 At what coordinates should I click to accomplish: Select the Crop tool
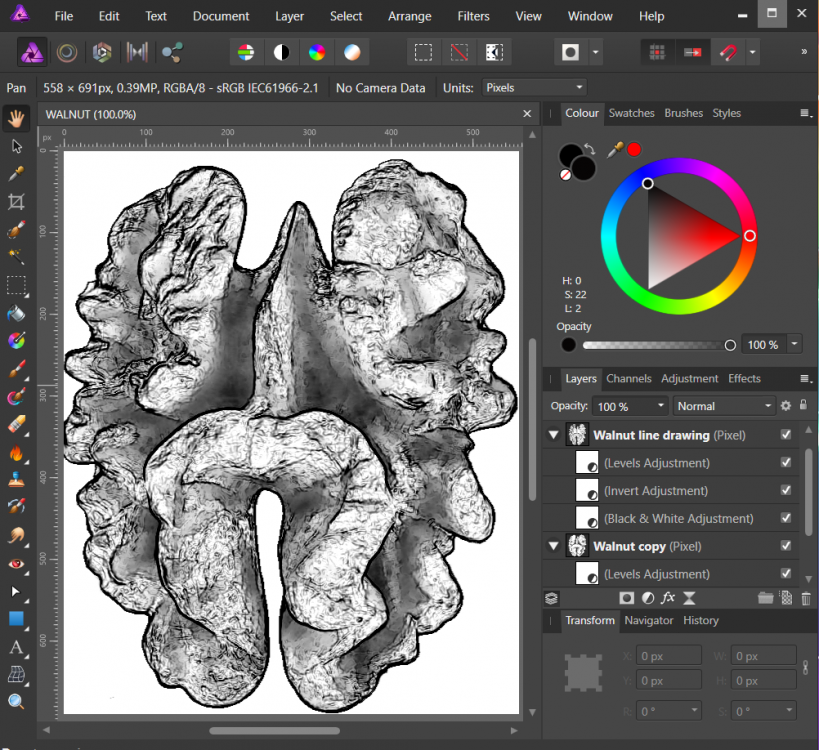click(16, 202)
